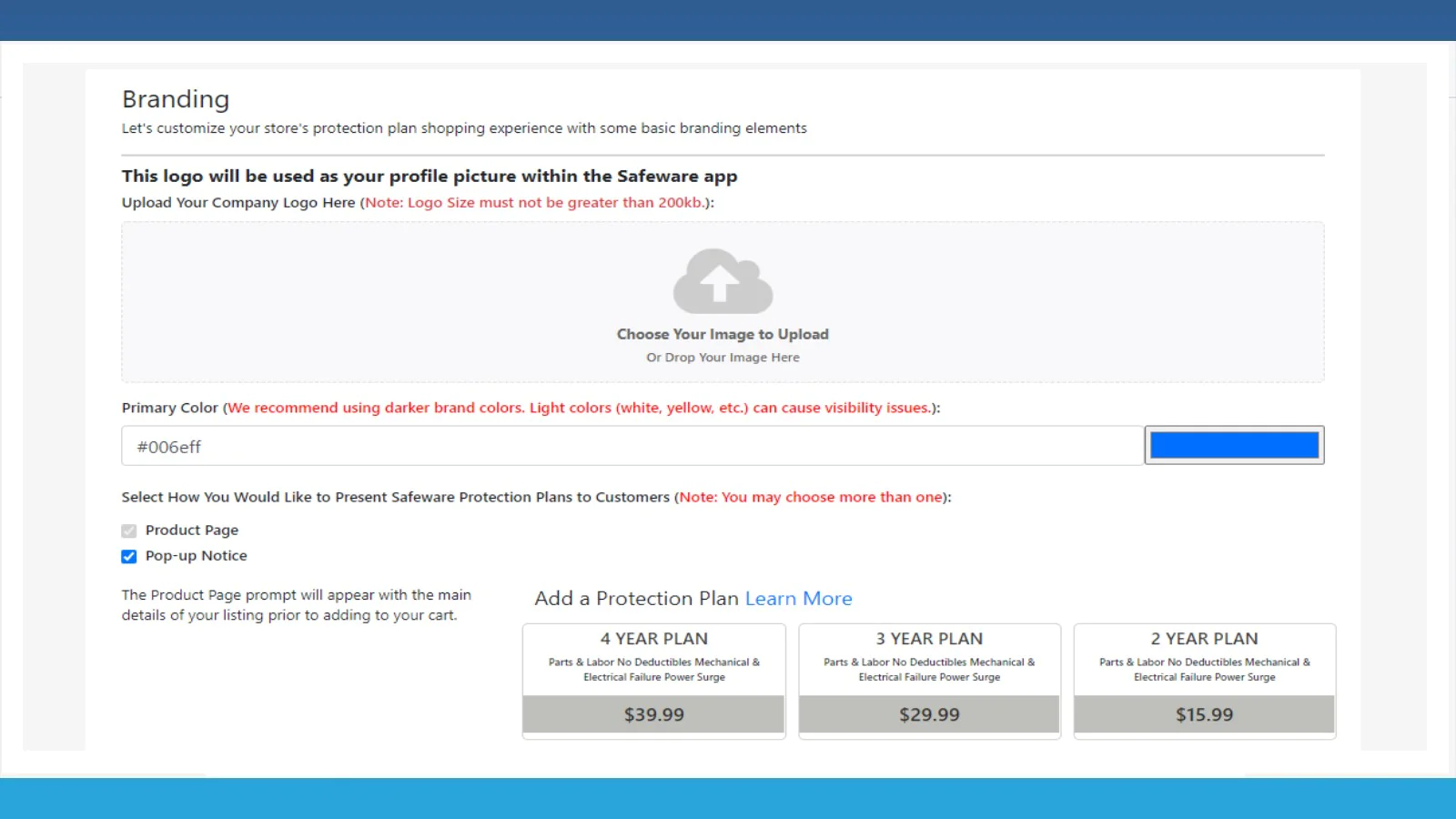This screenshot has width=1456, height=819.
Task: Open the Learn More link
Action: point(798,598)
